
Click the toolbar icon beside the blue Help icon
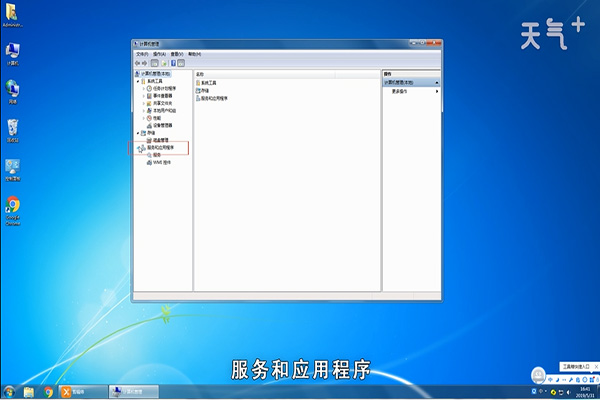[164, 63]
